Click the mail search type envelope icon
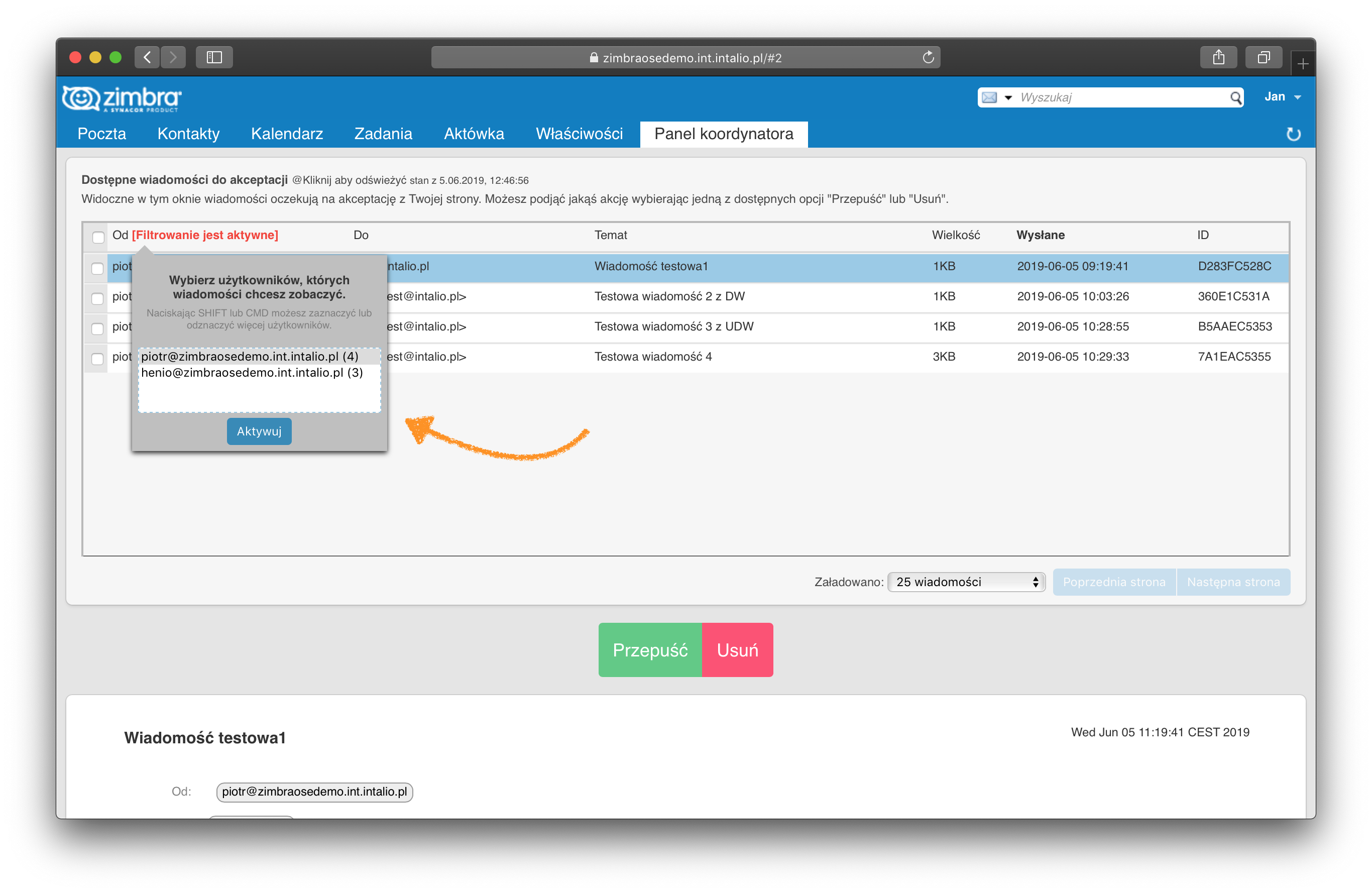Viewport: 1372px width, 893px height. [989, 97]
